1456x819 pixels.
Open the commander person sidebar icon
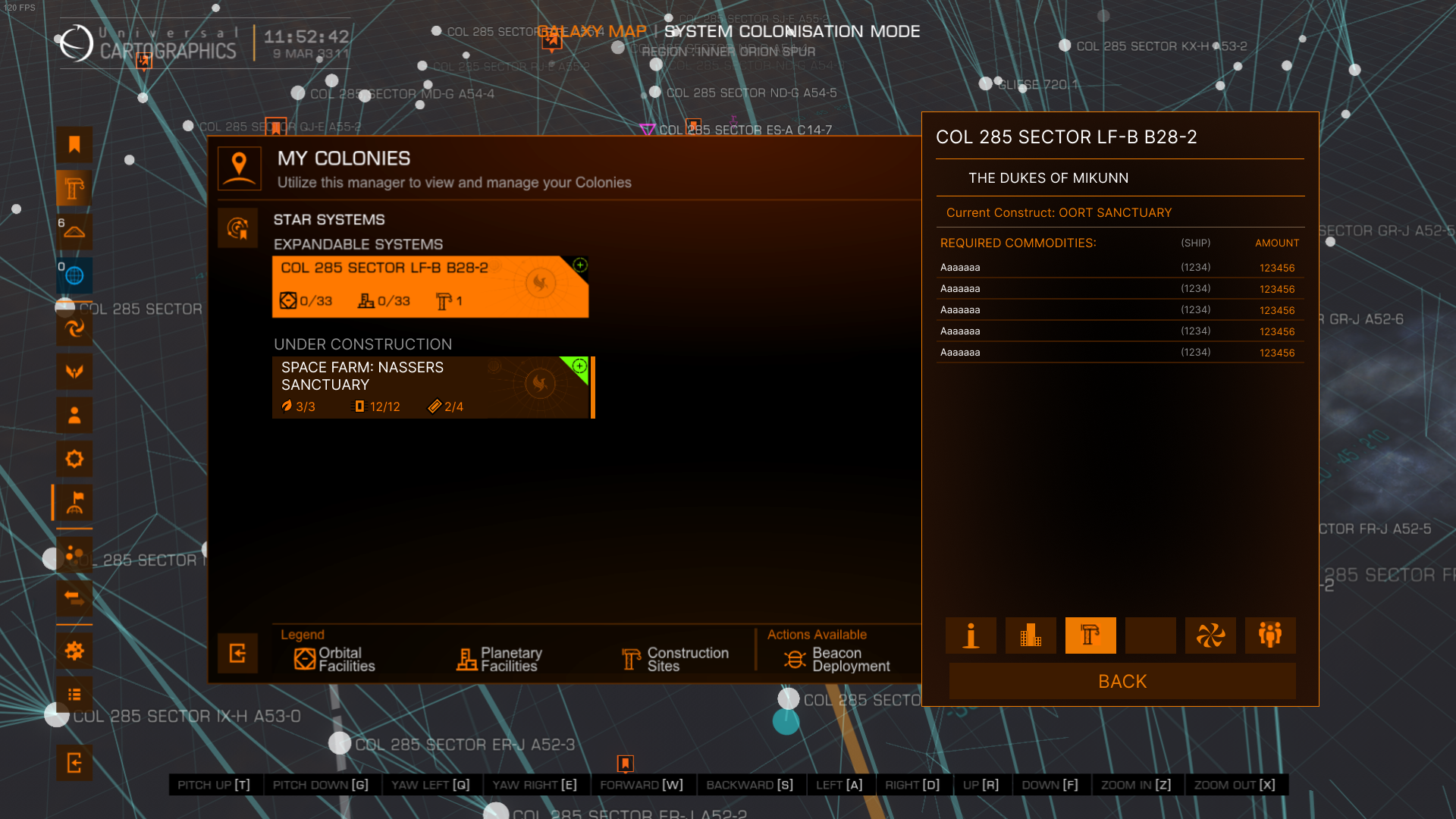pyautogui.click(x=74, y=416)
